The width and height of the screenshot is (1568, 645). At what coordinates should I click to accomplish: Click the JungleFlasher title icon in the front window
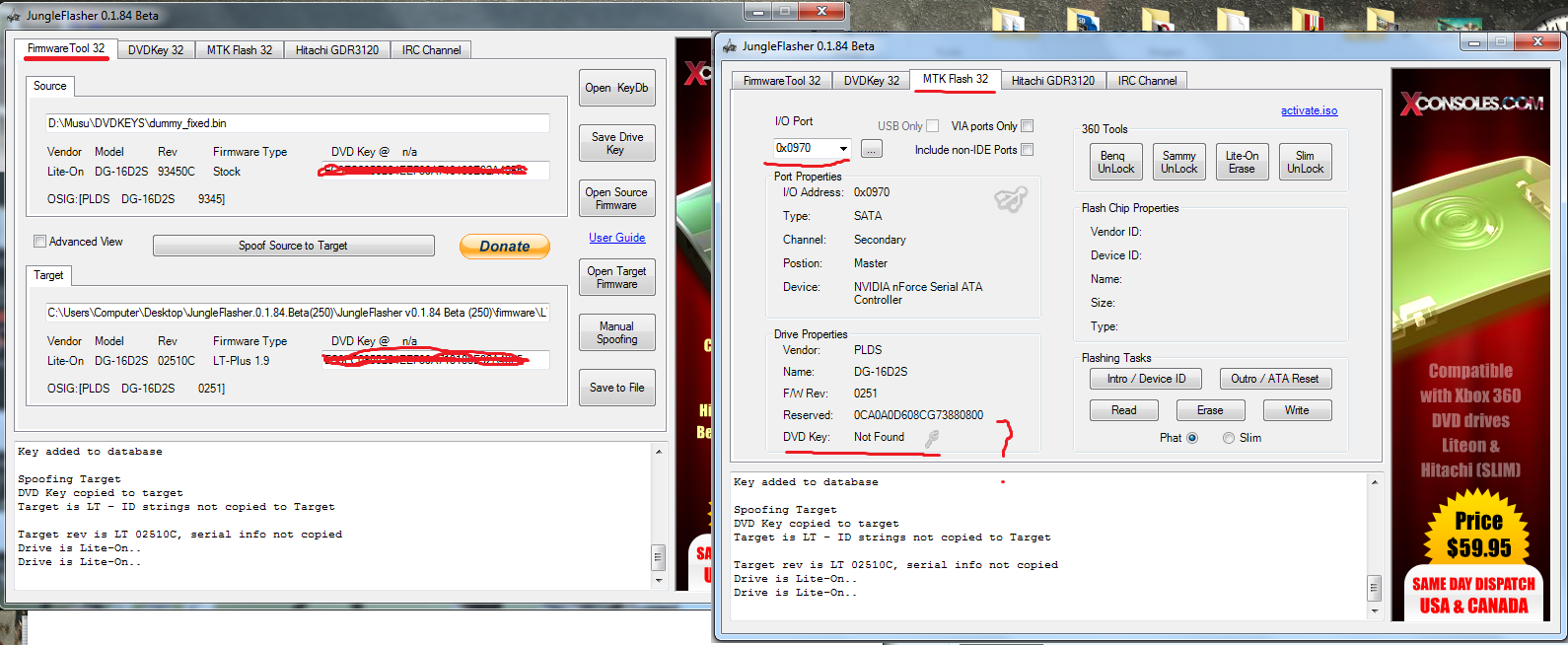pyautogui.click(x=730, y=46)
